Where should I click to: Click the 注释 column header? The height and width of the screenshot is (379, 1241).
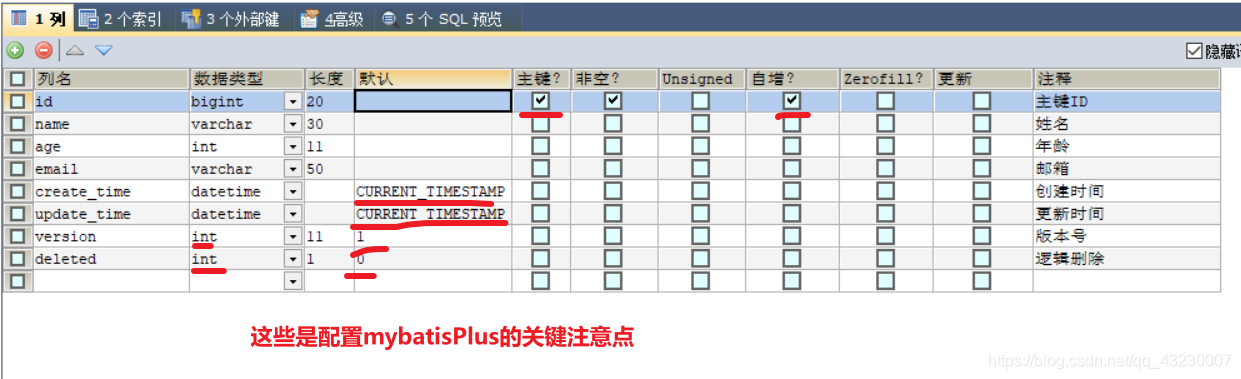[x=1127, y=79]
